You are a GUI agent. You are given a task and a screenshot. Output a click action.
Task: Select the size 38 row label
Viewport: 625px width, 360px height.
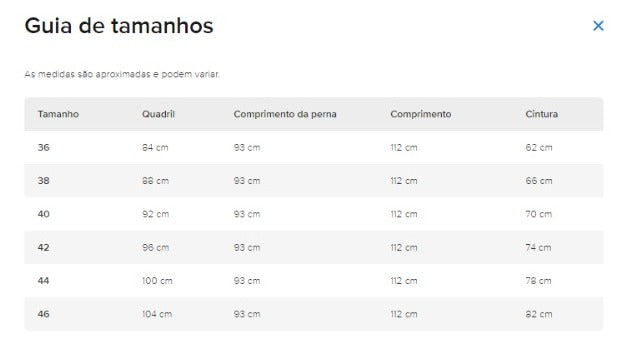(43, 181)
